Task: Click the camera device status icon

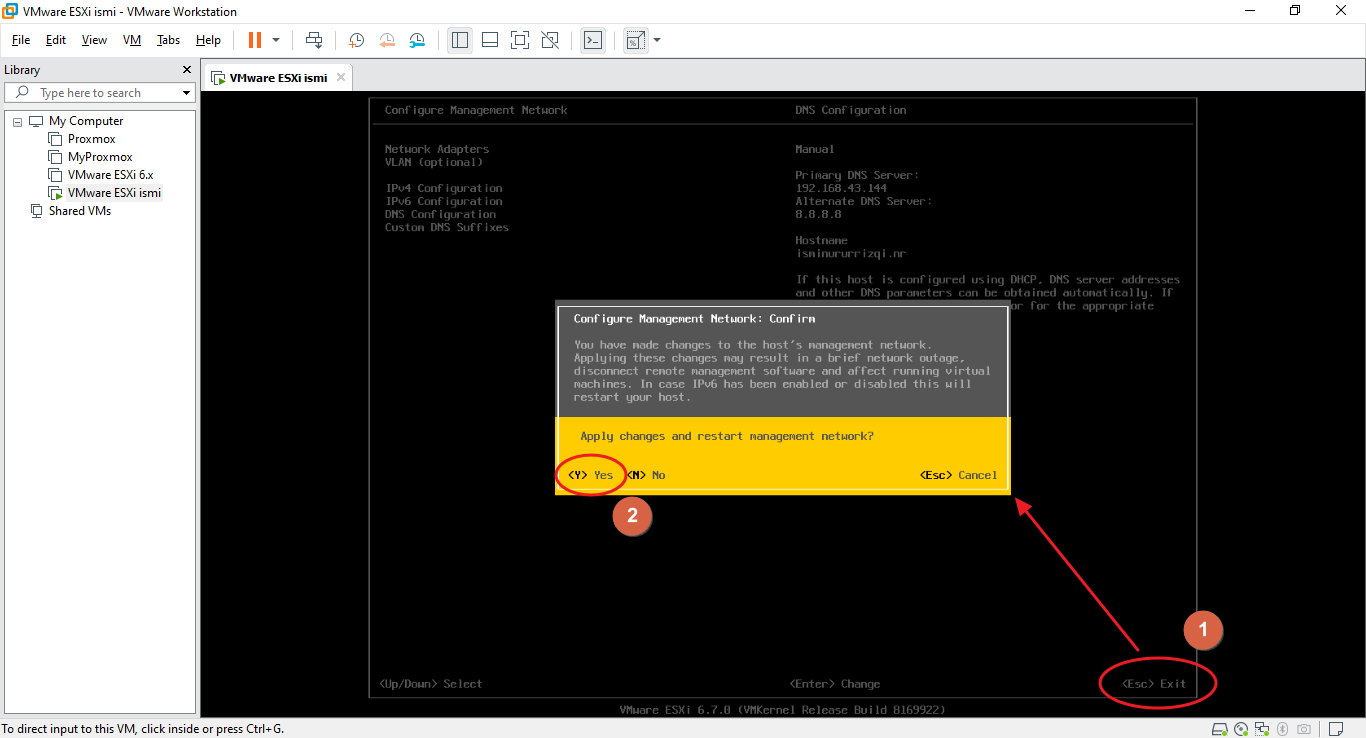Action: tap(1304, 729)
